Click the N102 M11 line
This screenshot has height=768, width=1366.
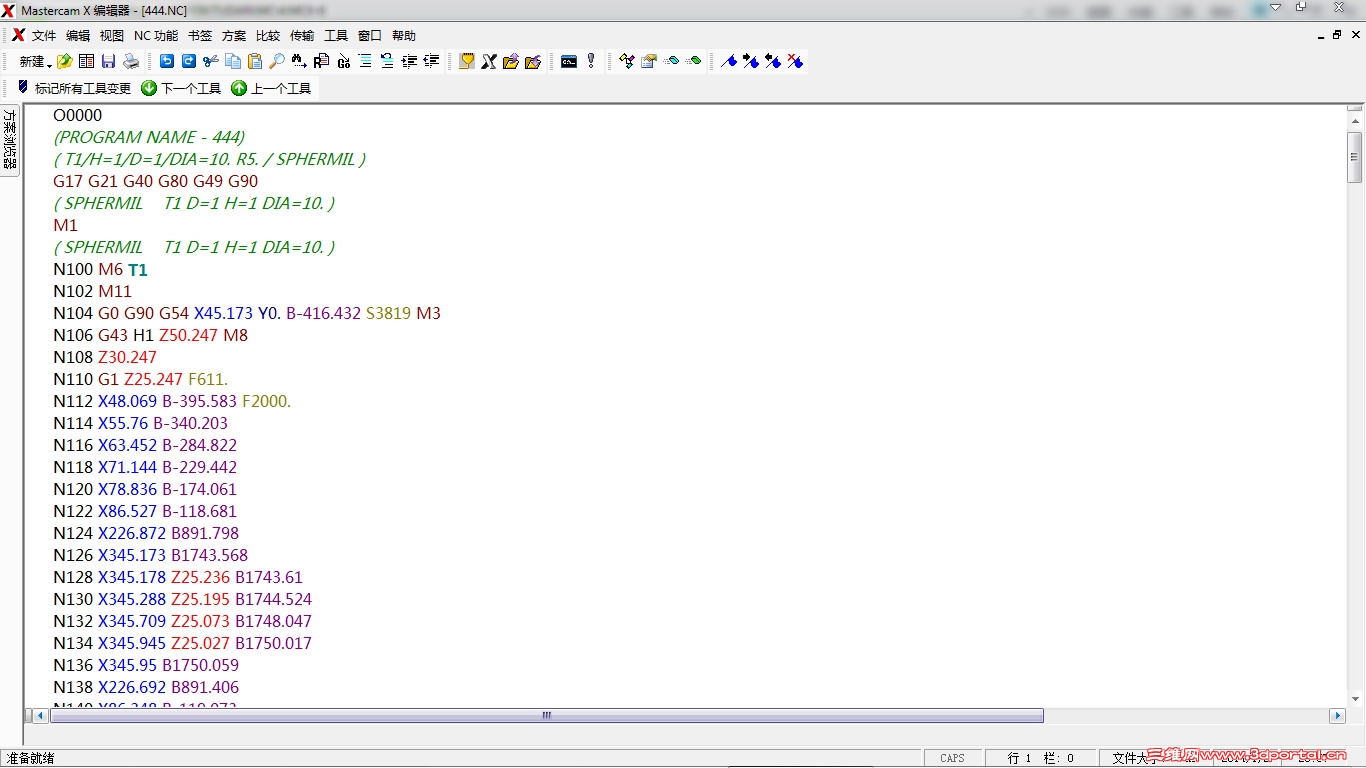pyautogui.click(x=93, y=291)
